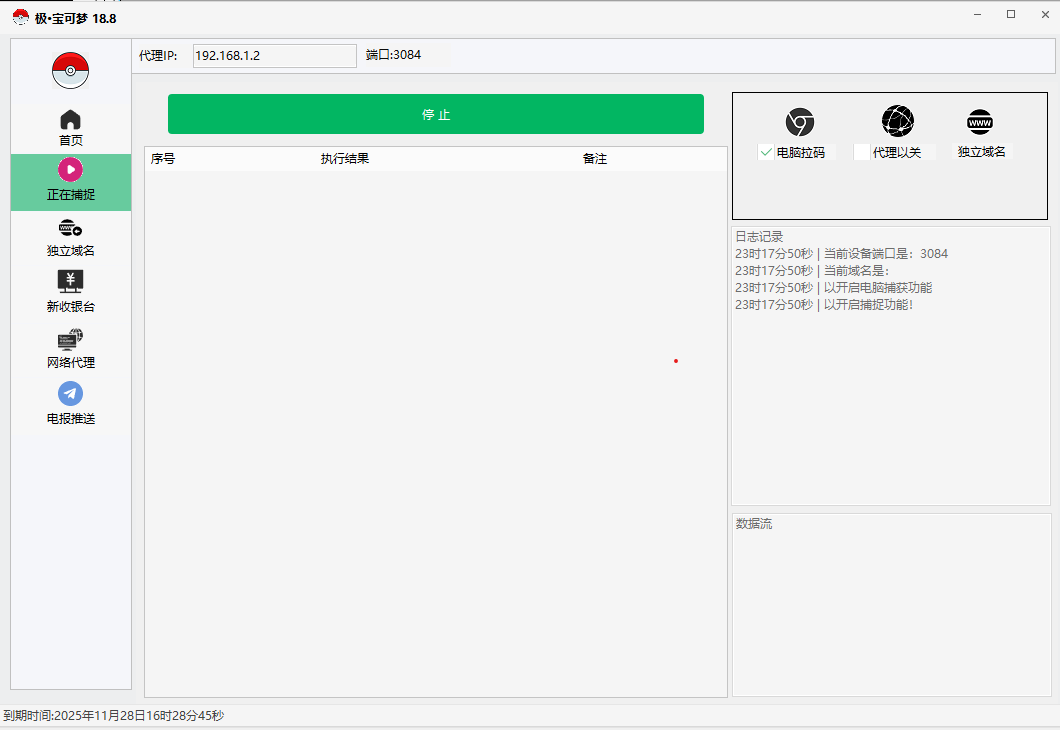Select the 新收银台 monitor icon
Viewport: 1060px width, 730px height.
pyautogui.click(x=70, y=281)
